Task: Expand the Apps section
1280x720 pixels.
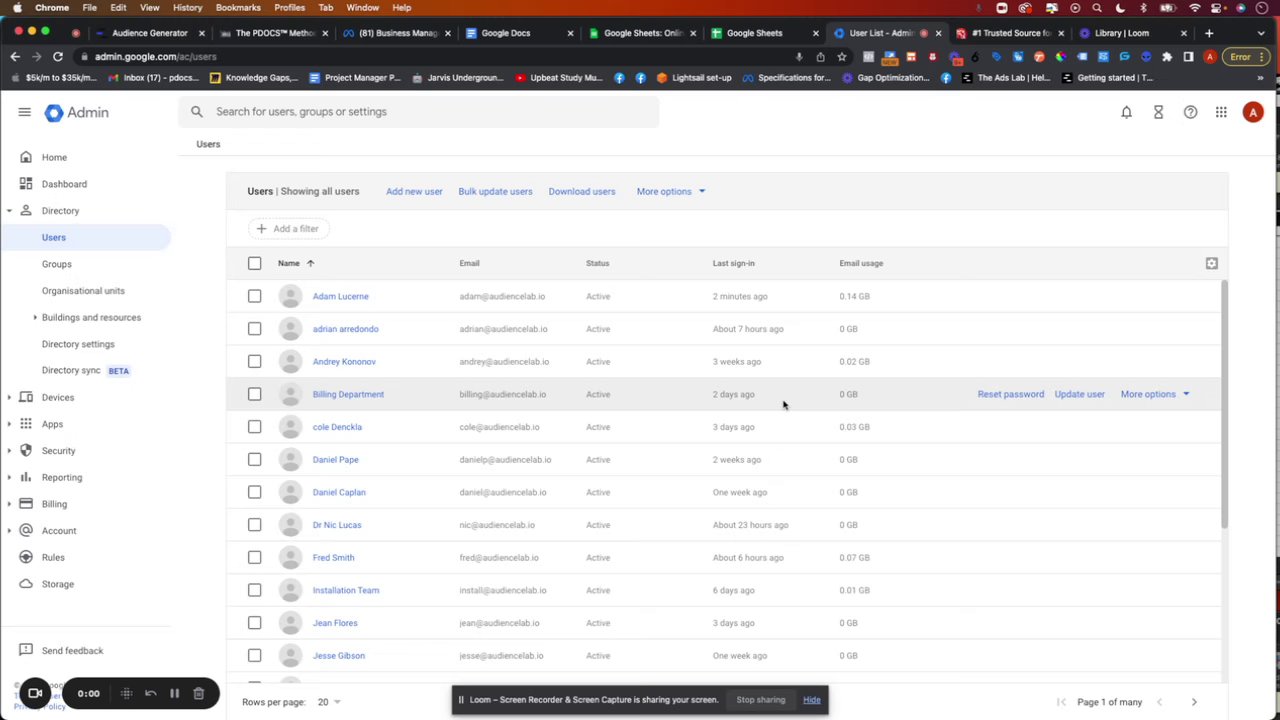Action: pos(9,424)
